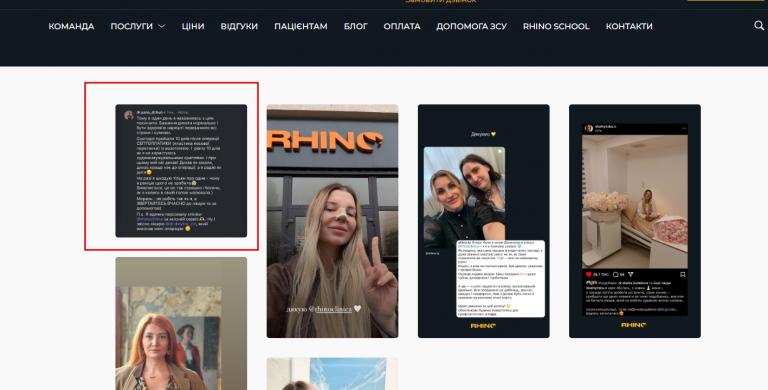Click the bookmark icon in Instagram card

682,274
